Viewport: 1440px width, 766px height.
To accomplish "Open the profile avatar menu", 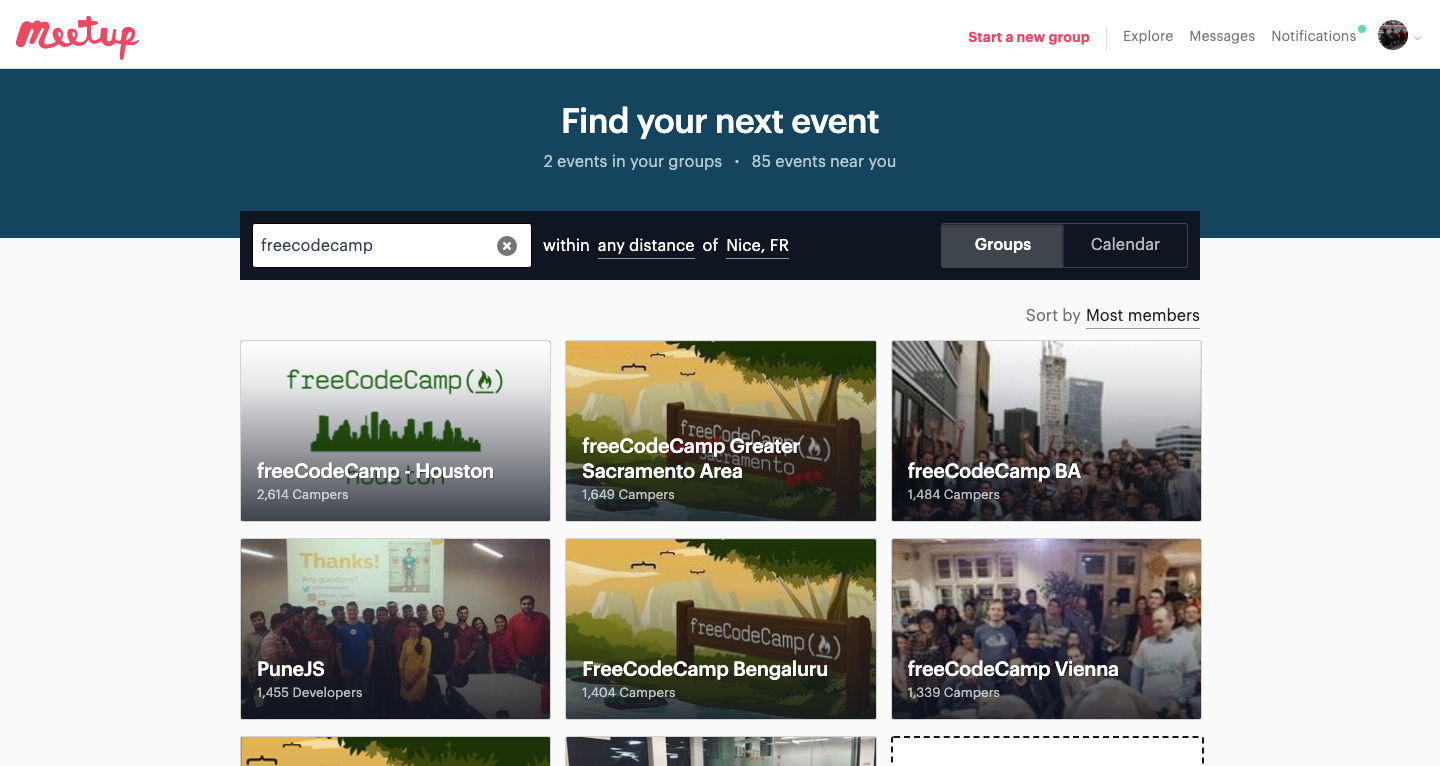I will coord(1393,36).
